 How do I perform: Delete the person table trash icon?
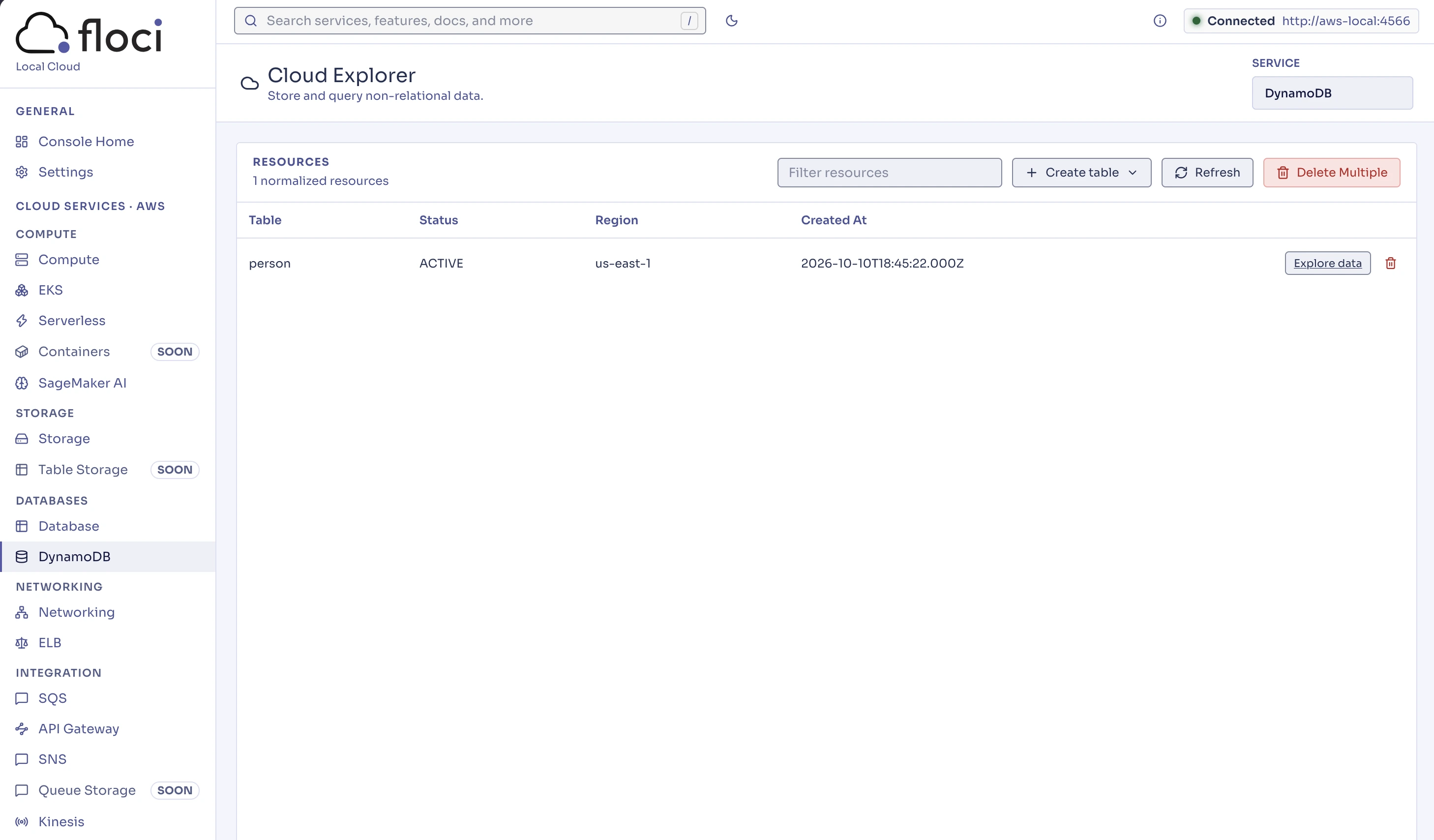(1390, 263)
